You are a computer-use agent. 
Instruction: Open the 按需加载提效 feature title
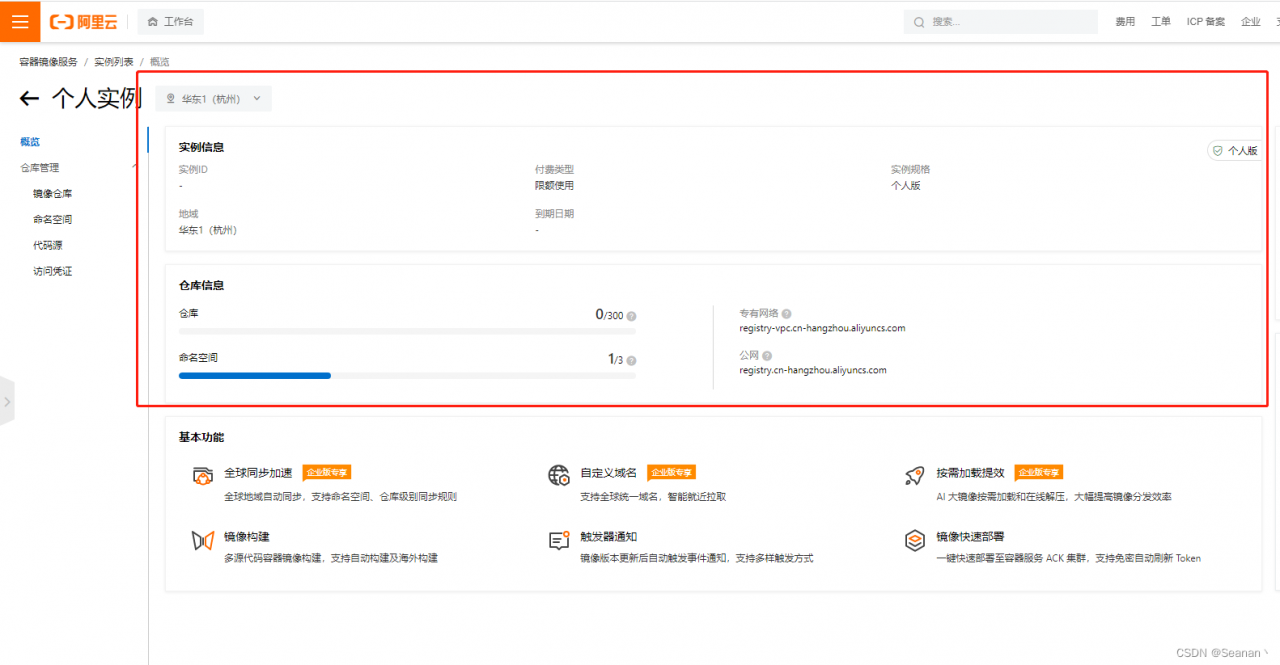click(970, 472)
